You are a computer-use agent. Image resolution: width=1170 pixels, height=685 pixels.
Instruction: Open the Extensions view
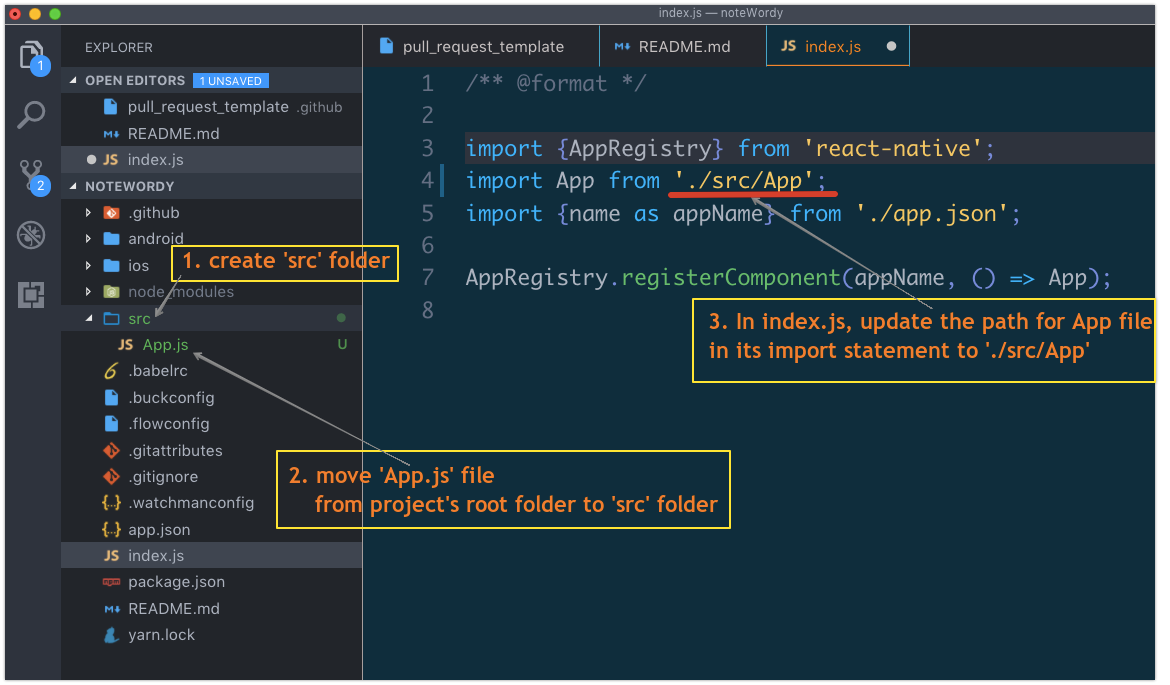(31, 294)
